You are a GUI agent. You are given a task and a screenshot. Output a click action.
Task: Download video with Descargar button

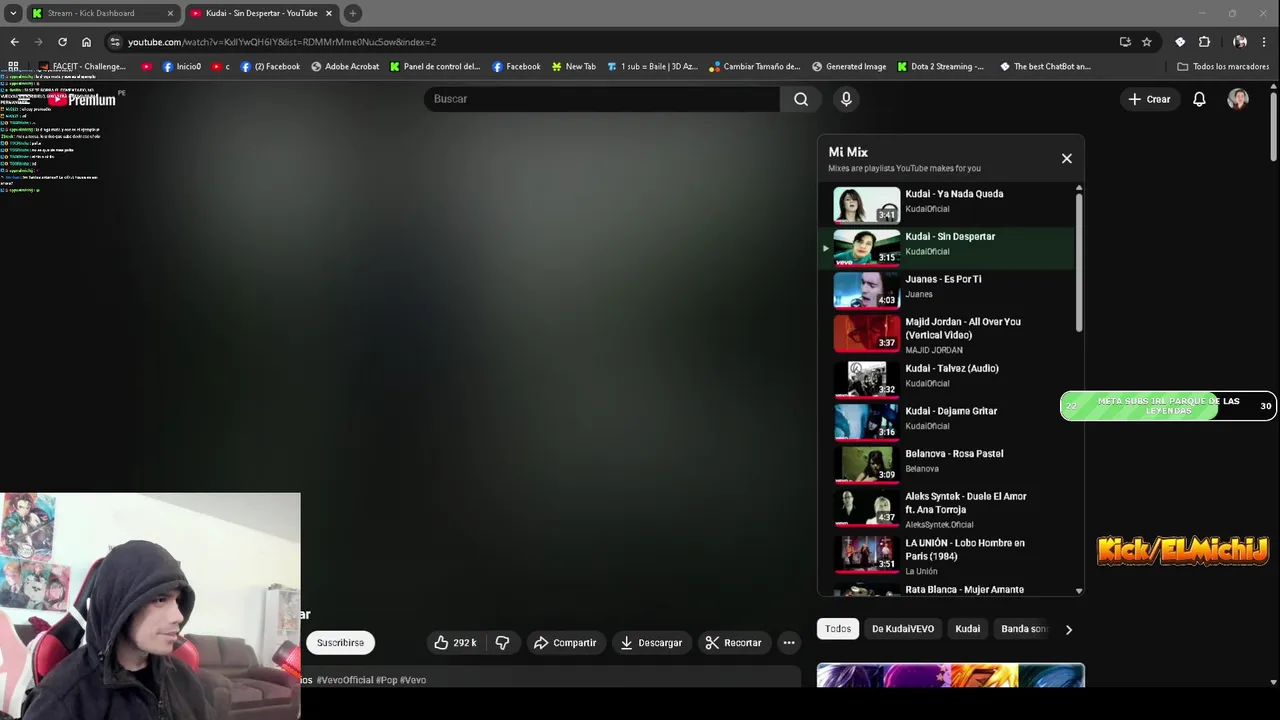(x=651, y=643)
